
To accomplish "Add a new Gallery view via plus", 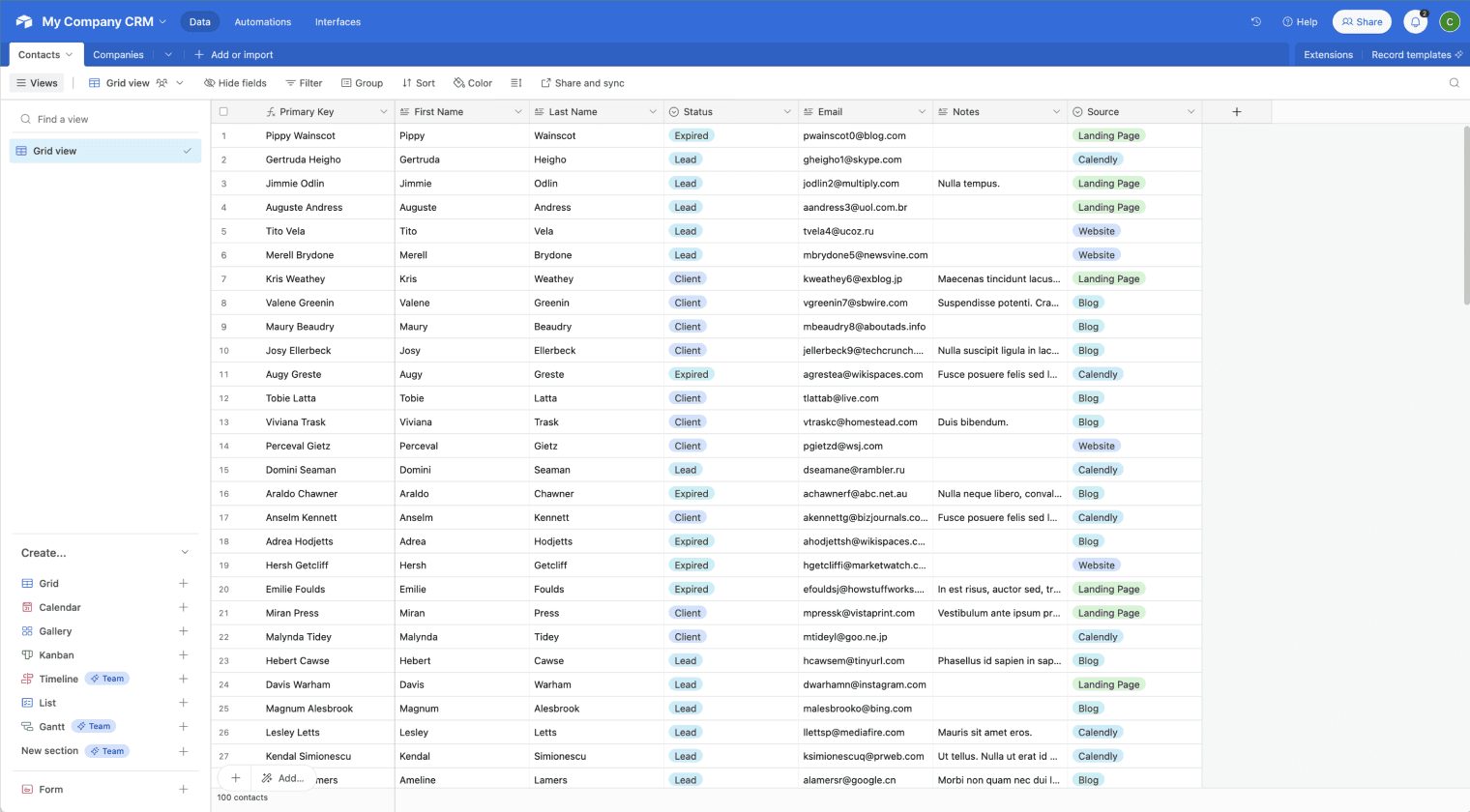I will (184, 631).
